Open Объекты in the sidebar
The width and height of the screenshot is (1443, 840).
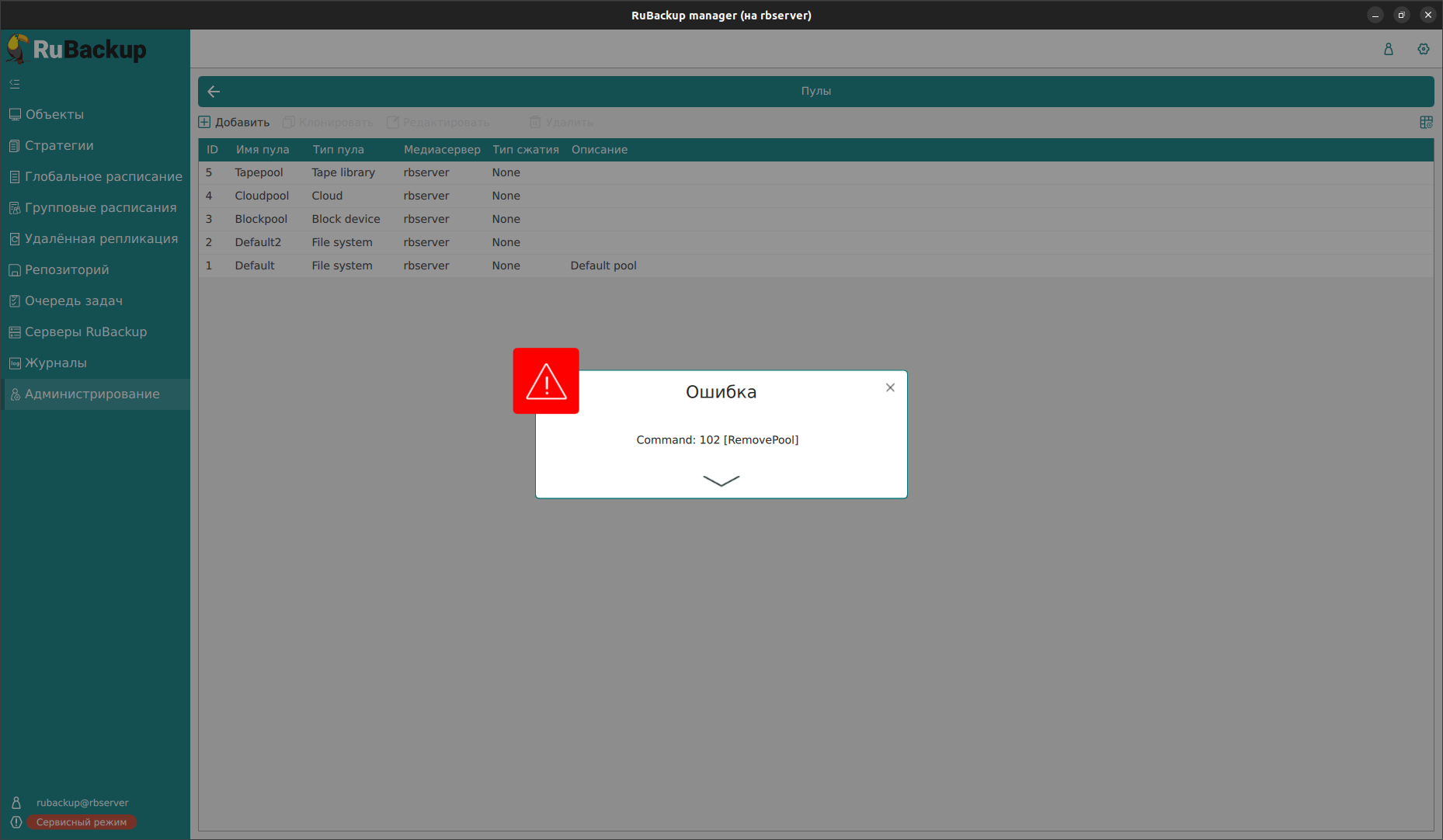[x=54, y=115]
